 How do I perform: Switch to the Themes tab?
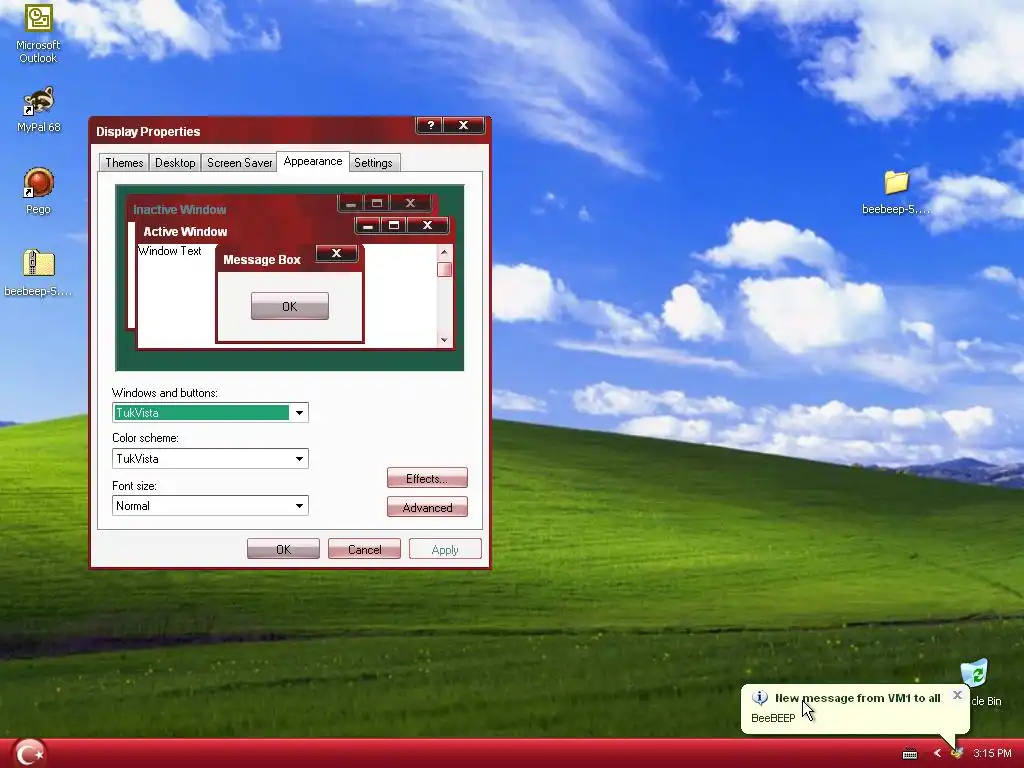tap(124, 163)
